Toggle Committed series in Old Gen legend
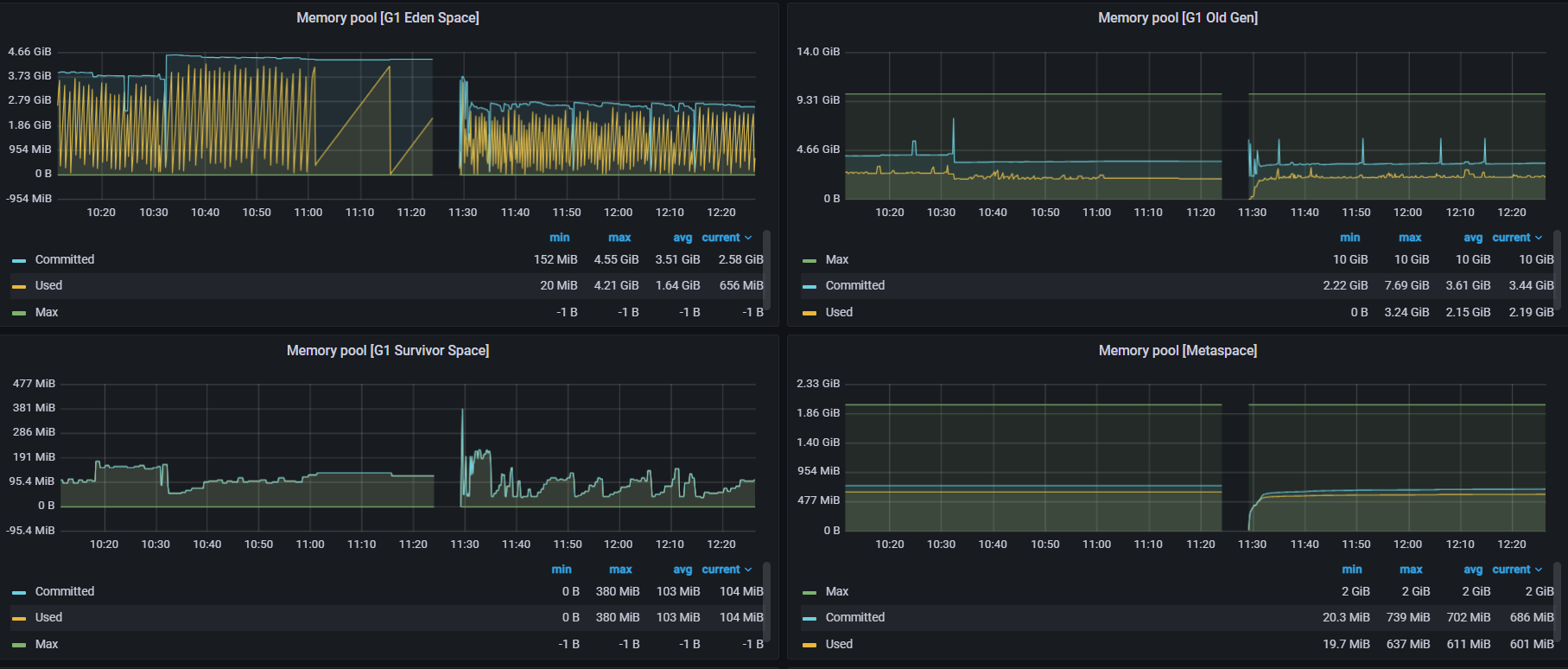This screenshot has height=669, width=1568. [855, 285]
